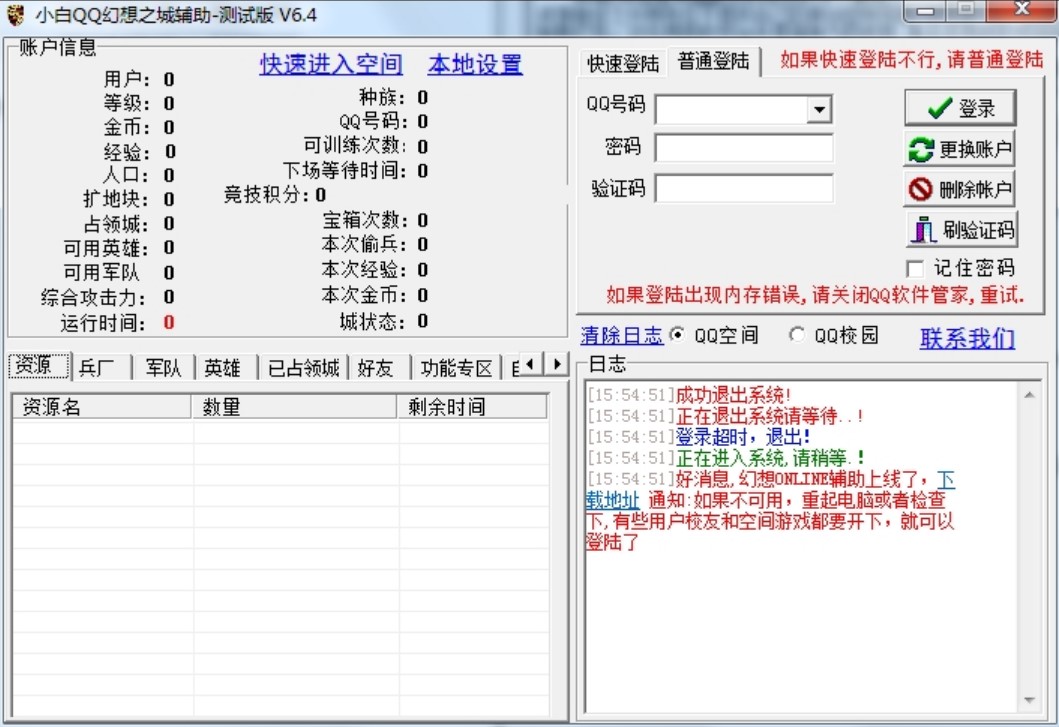Click the right arrow to reveal hidden tabs
Viewport: 1059px width, 727px height.
pos(556,365)
